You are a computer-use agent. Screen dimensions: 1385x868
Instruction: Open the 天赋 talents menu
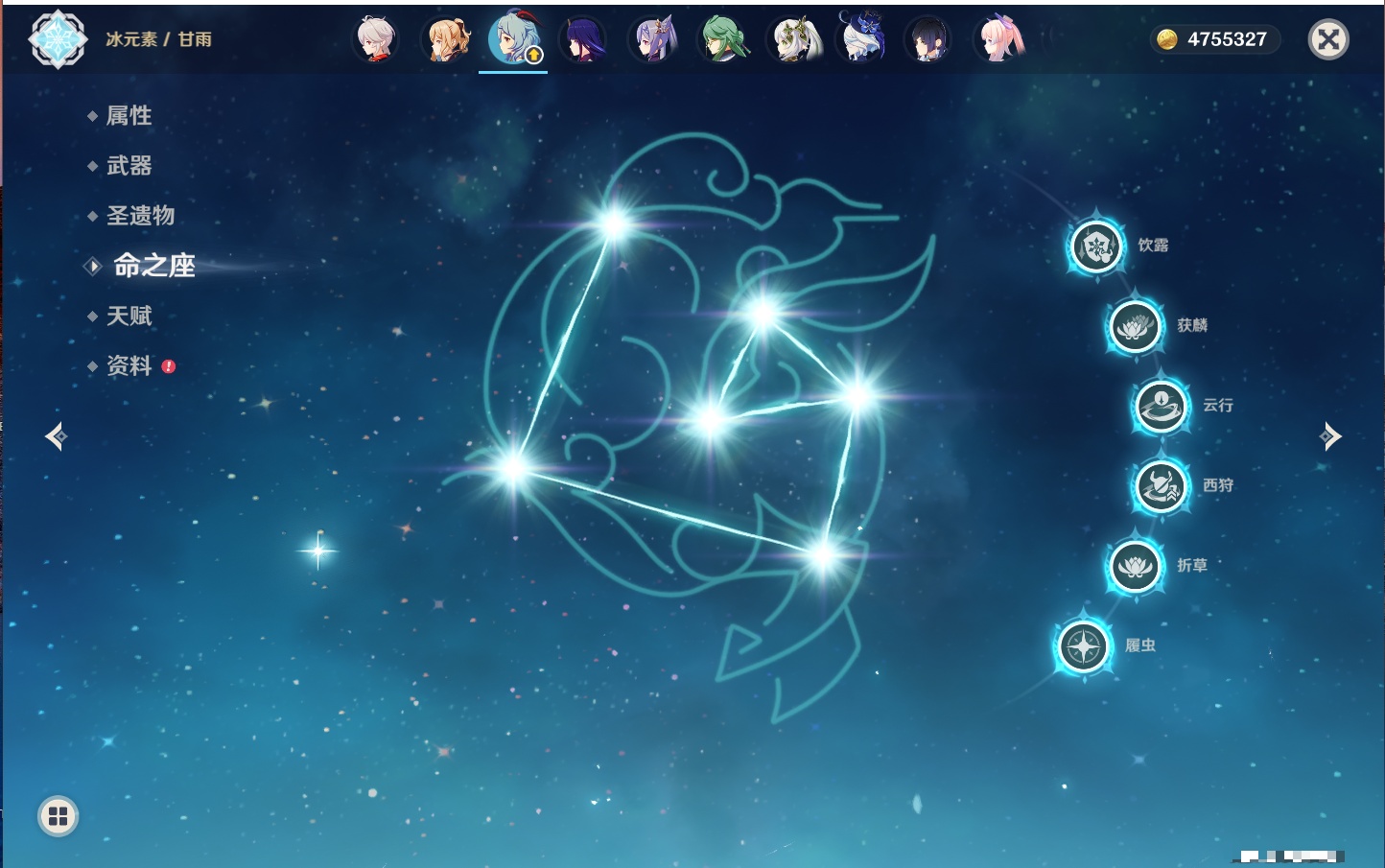tap(129, 316)
